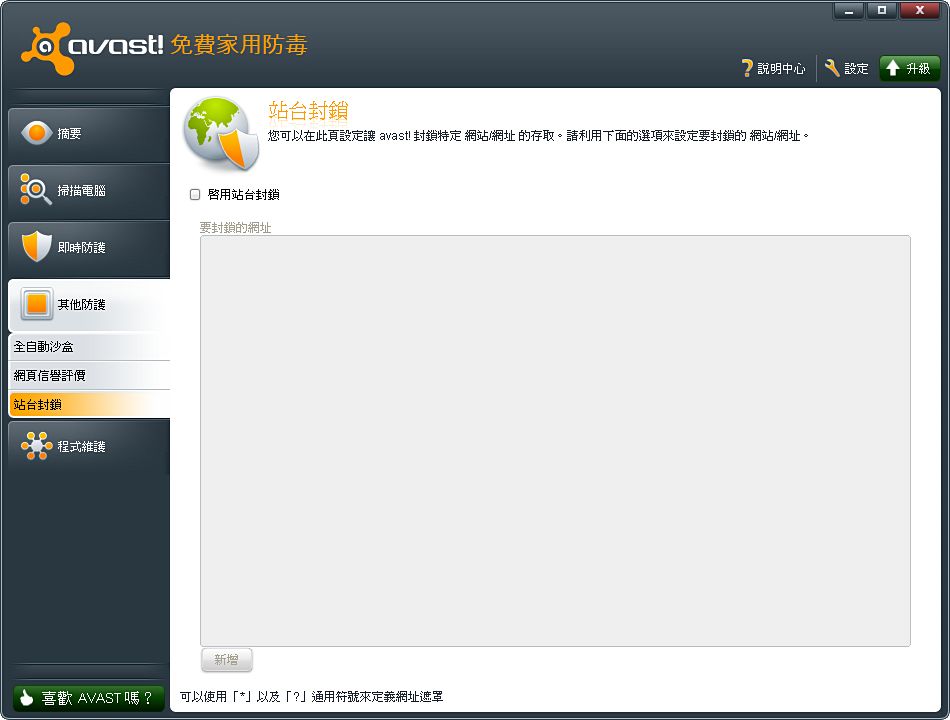This screenshot has width=950, height=720.
Task: Open the 程式維護 section
Action: (89, 447)
